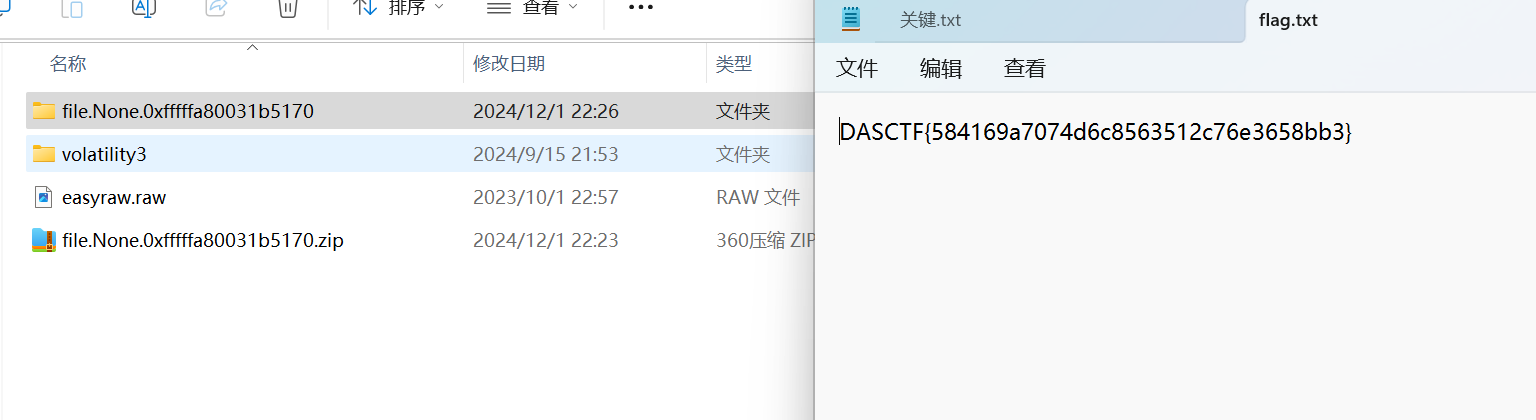Click the volatility3 folder icon
The height and width of the screenshot is (420, 1536).
point(43,154)
